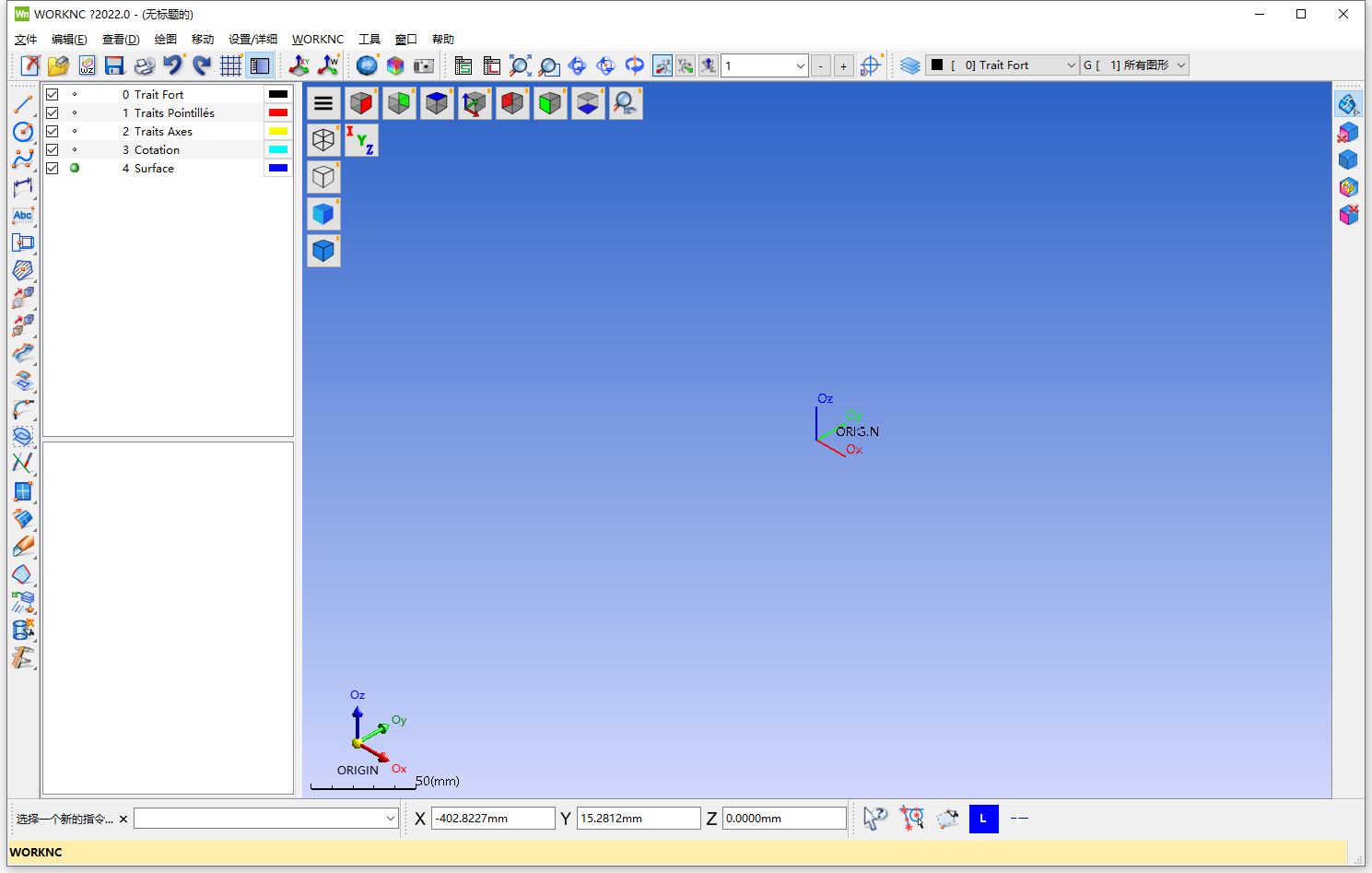Open the 帮助 menu
The image size is (1372, 873).
(x=443, y=40)
